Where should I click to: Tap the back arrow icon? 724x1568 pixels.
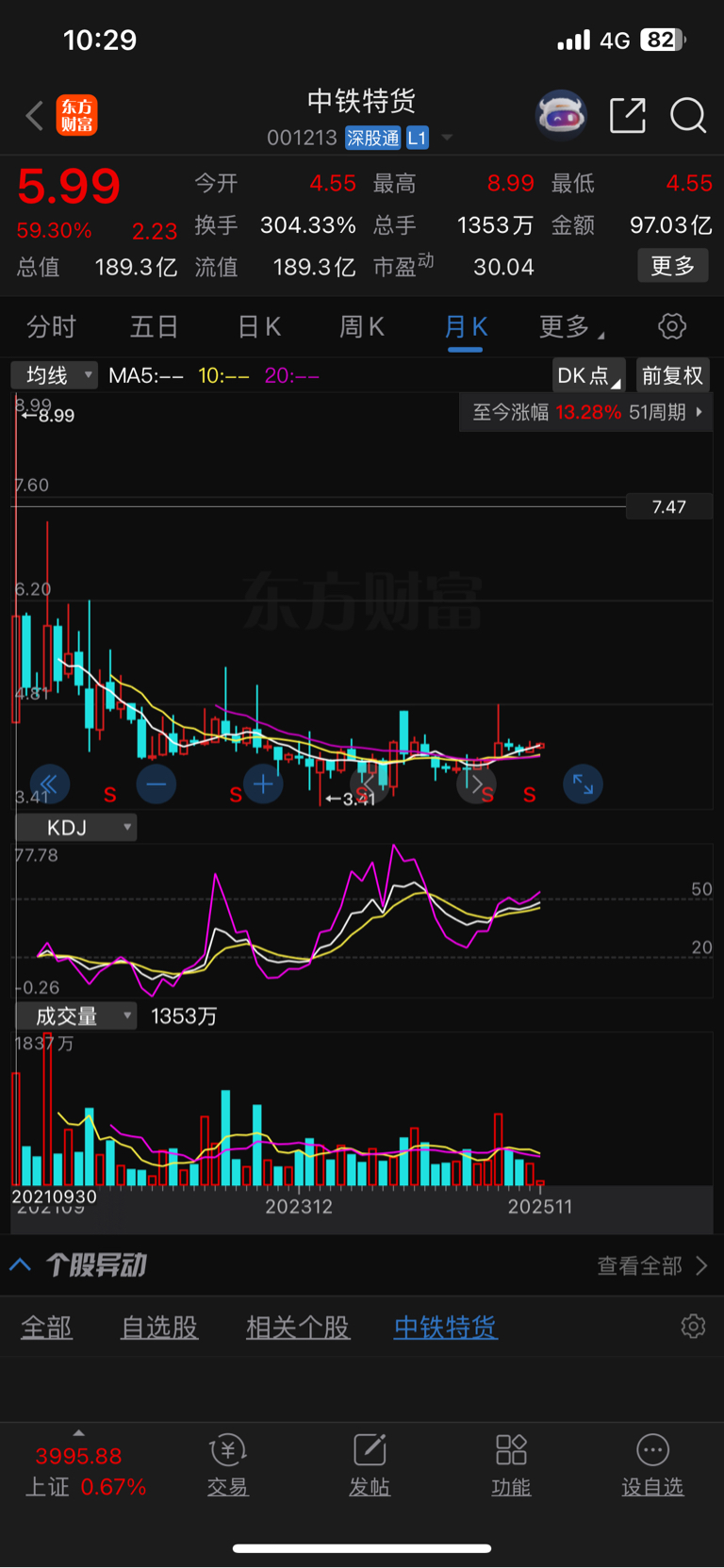pyautogui.click(x=35, y=116)
